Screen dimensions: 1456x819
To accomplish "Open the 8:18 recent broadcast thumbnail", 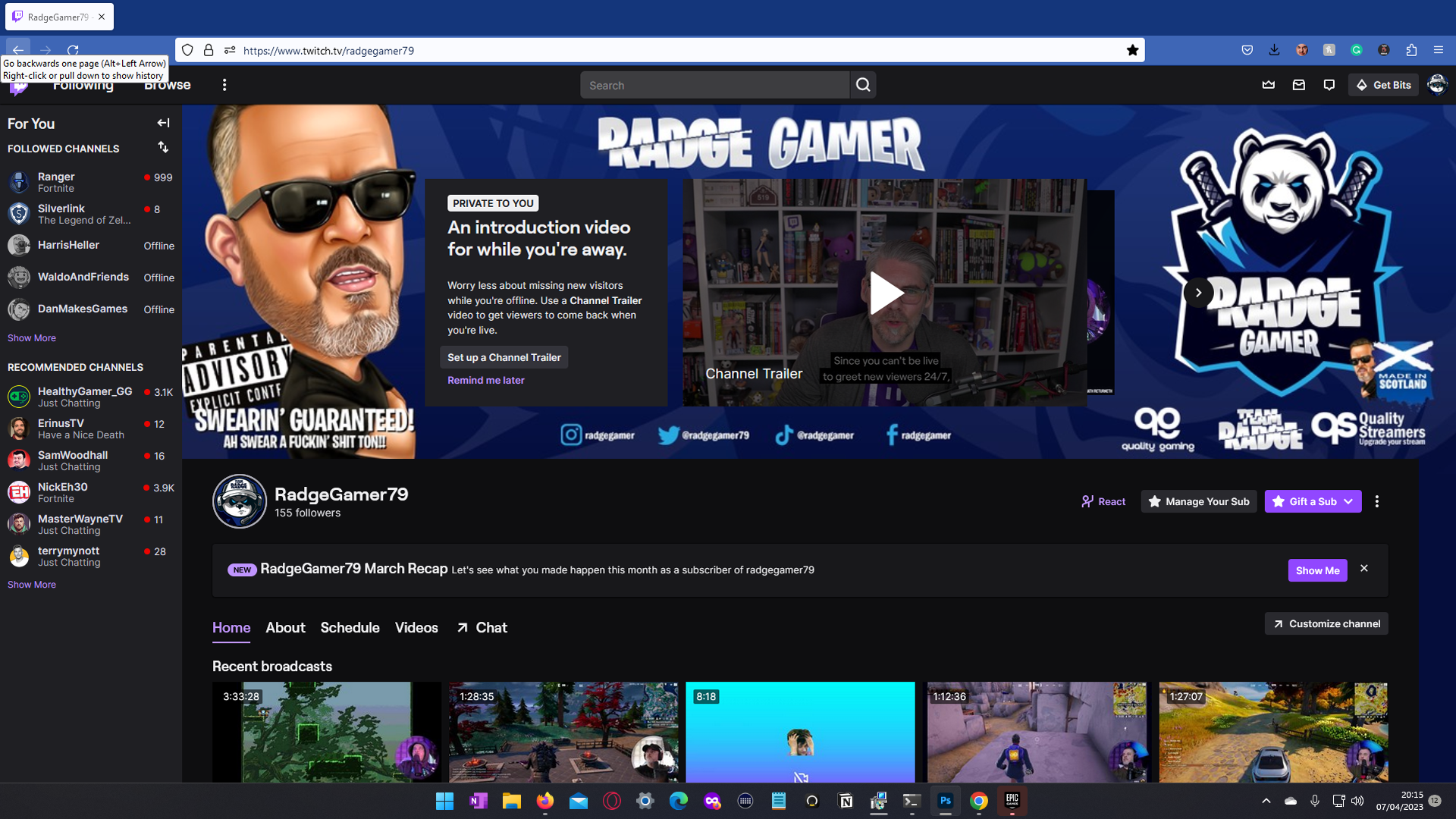I will click(800, 732).
